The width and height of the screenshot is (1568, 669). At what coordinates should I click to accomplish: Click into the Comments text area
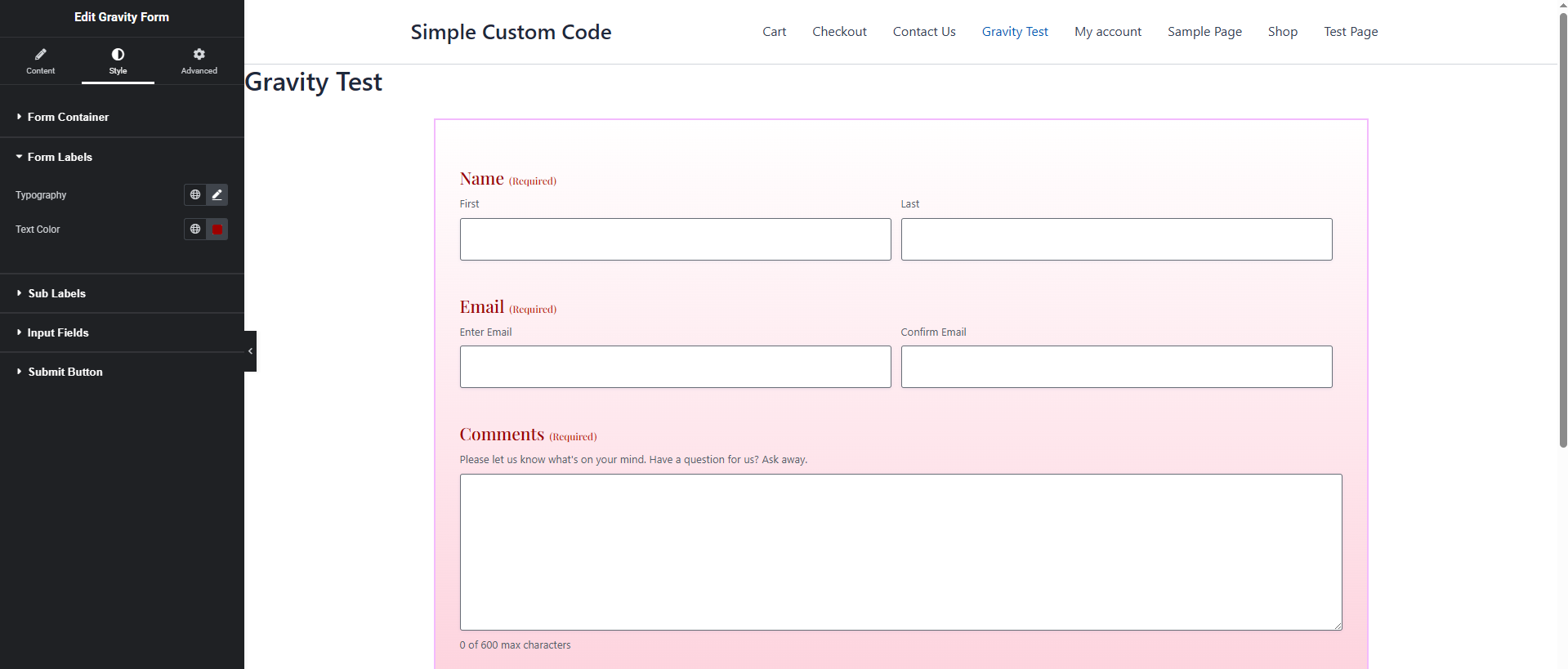click(x=900, y=551)
